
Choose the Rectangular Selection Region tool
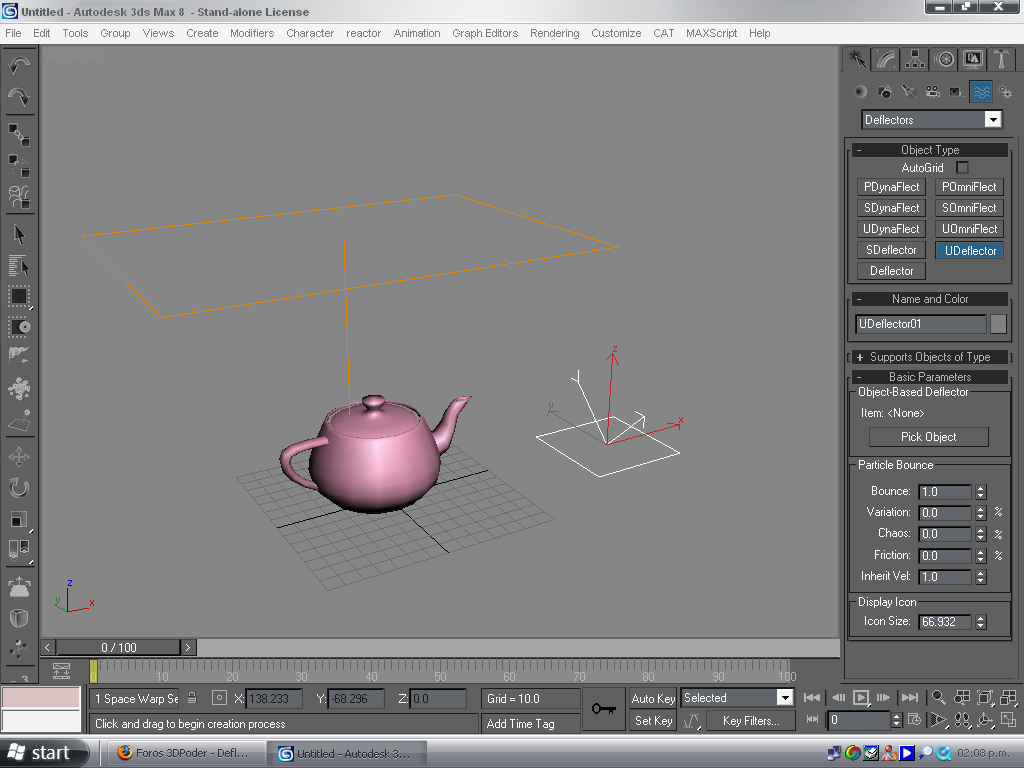click(x=19, y=296)
